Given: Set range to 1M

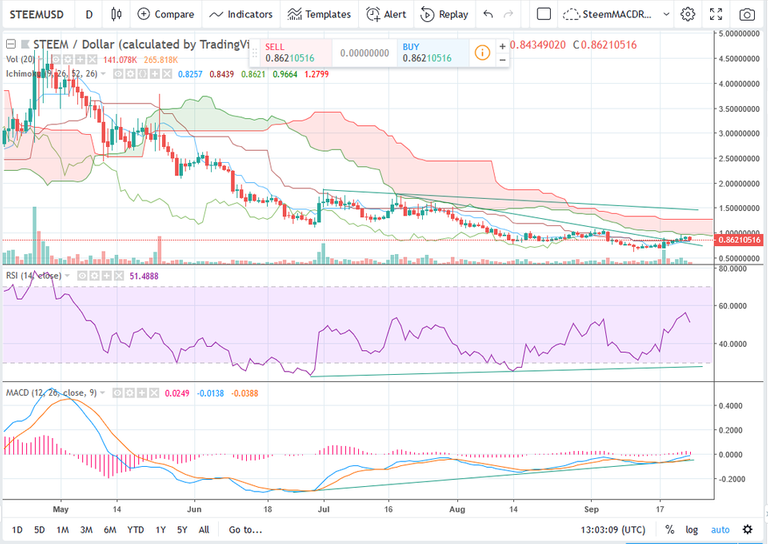Looking at the screenshot, I should click(62, 530).
